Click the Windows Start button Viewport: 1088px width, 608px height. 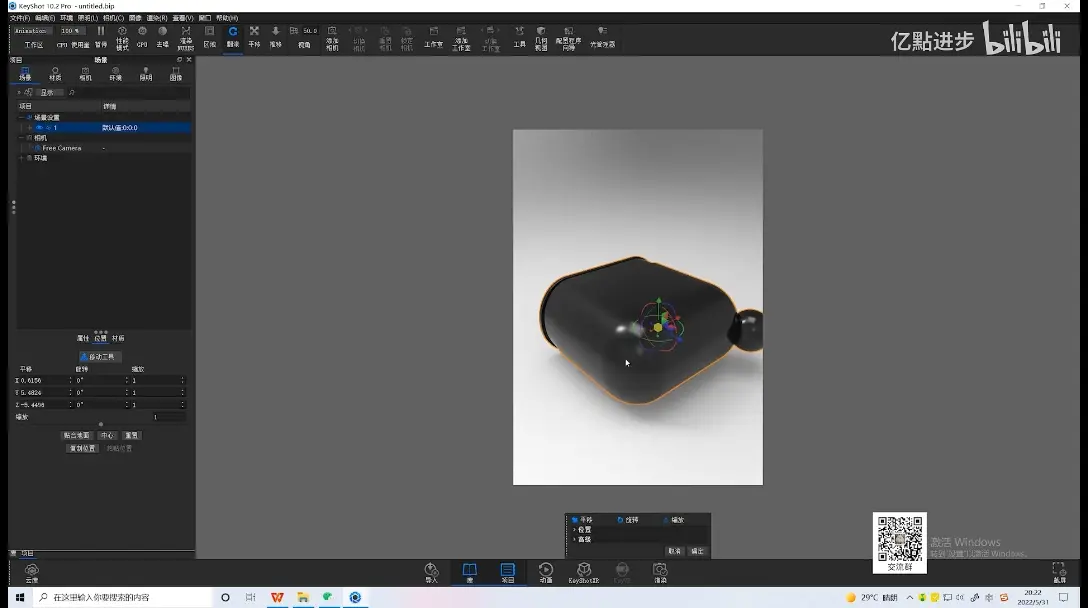19,597
